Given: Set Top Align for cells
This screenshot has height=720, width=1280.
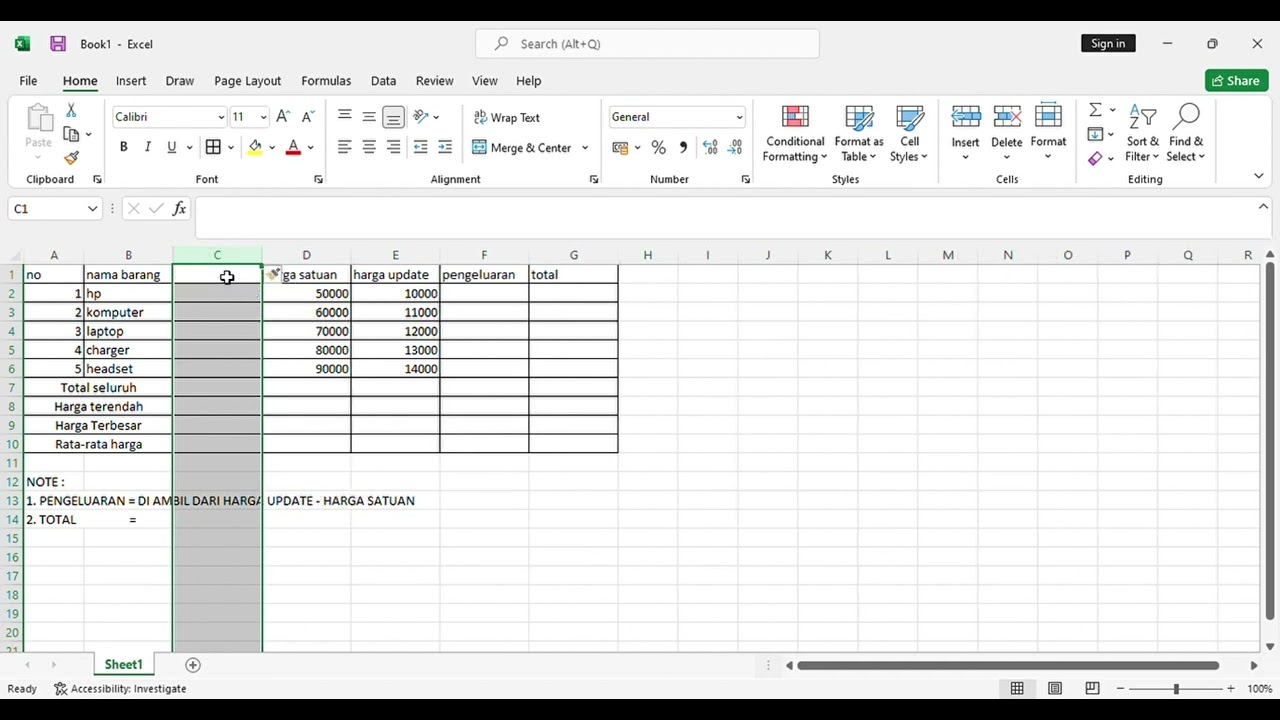Looking at the screenshot, I should pyautogui.click(x=345, y=117).
